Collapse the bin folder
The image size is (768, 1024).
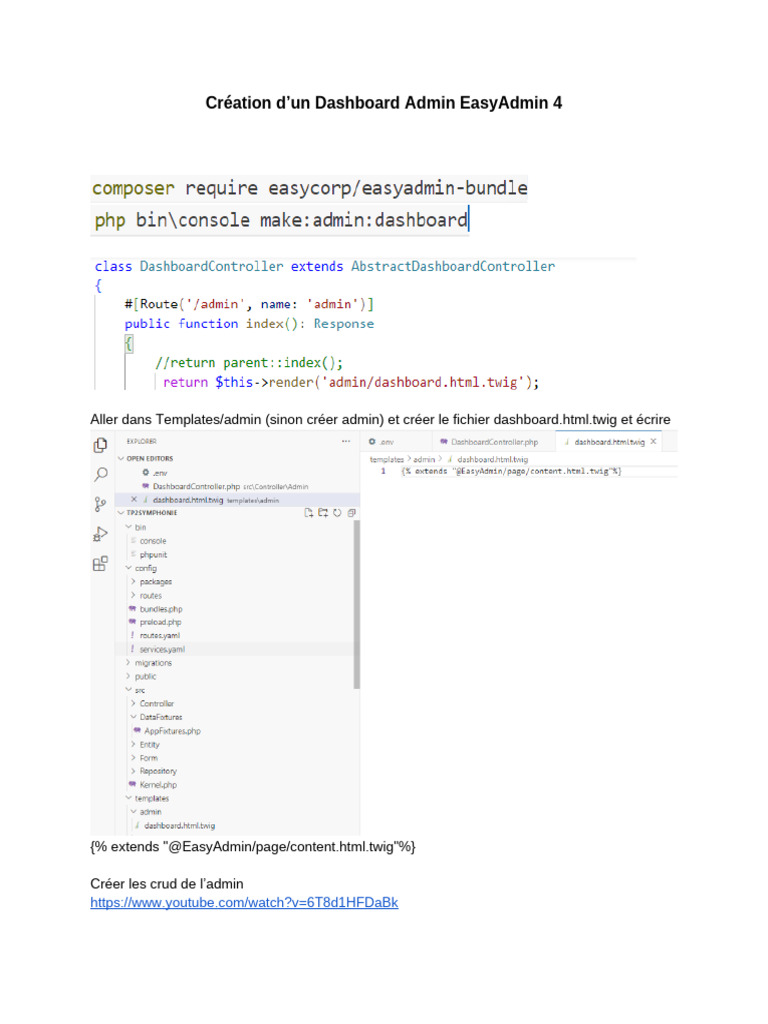coord(129,527)
